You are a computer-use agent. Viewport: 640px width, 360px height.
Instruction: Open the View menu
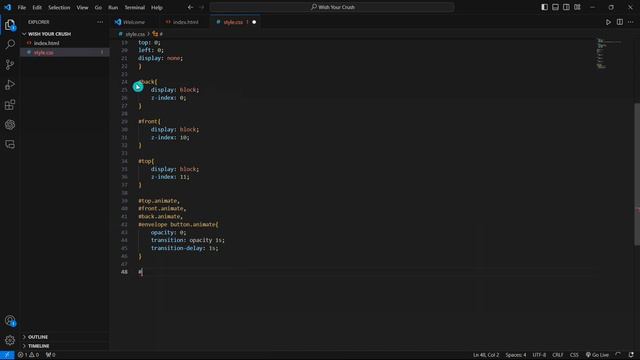tap(82, 7)
